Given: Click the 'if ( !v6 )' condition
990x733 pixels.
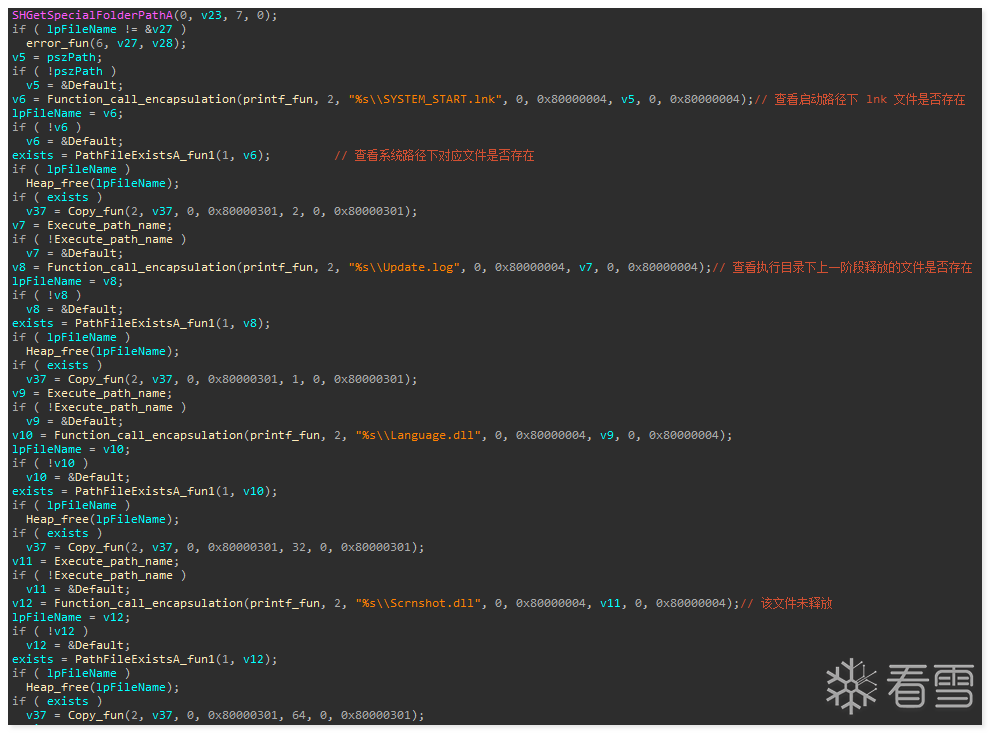Looking at the screenshot, I should 47,127.
